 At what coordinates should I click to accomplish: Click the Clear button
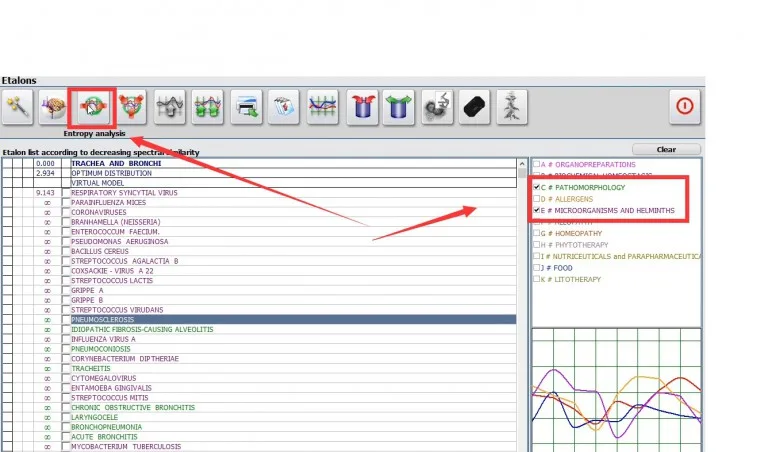point(666,149)
